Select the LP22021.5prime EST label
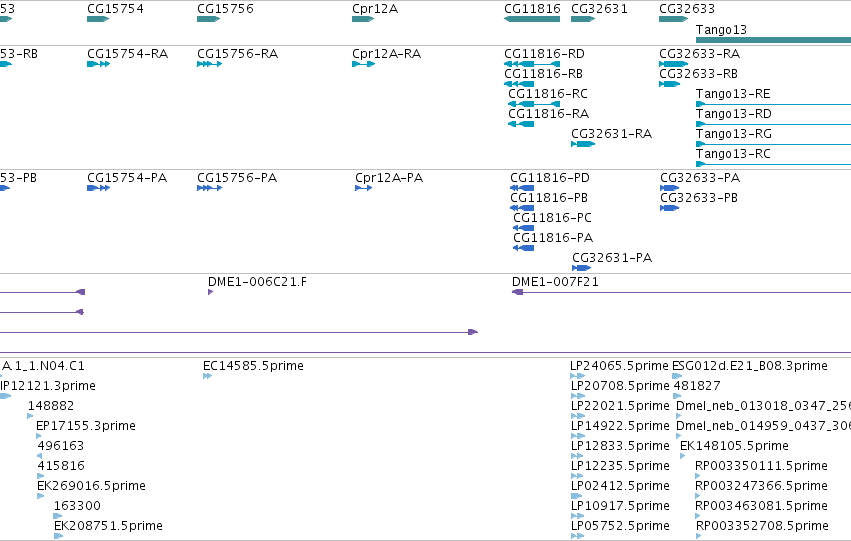Image resolution: width=851 pixels, height=541 pixels. [620, 406]
